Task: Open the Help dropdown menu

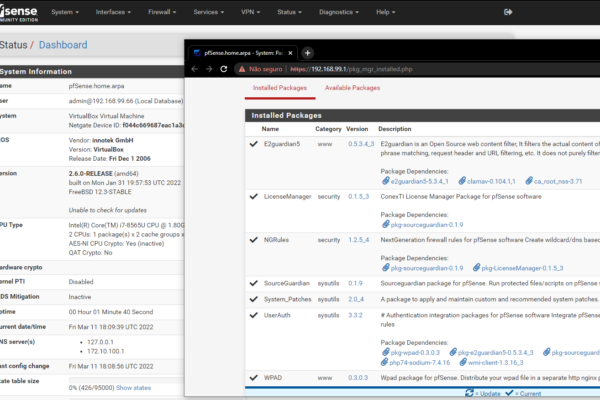Action: (385, 12)
